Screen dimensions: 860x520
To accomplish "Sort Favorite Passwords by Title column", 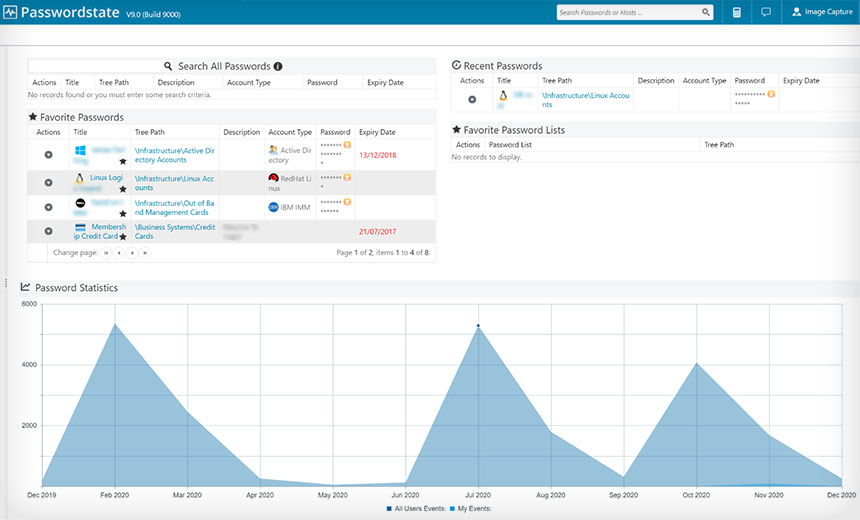I will click(80, 132).
